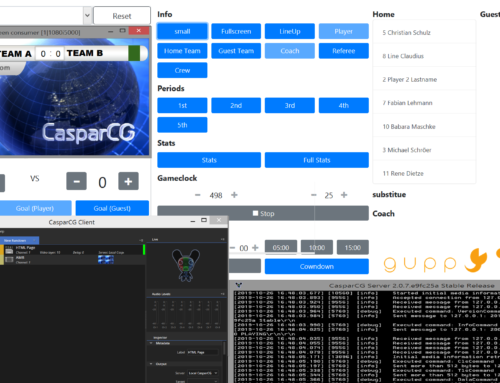Click Goal (Player) button
Image resolution: width=500 pixels, height=383 pixels.
(x=35, y=208)
